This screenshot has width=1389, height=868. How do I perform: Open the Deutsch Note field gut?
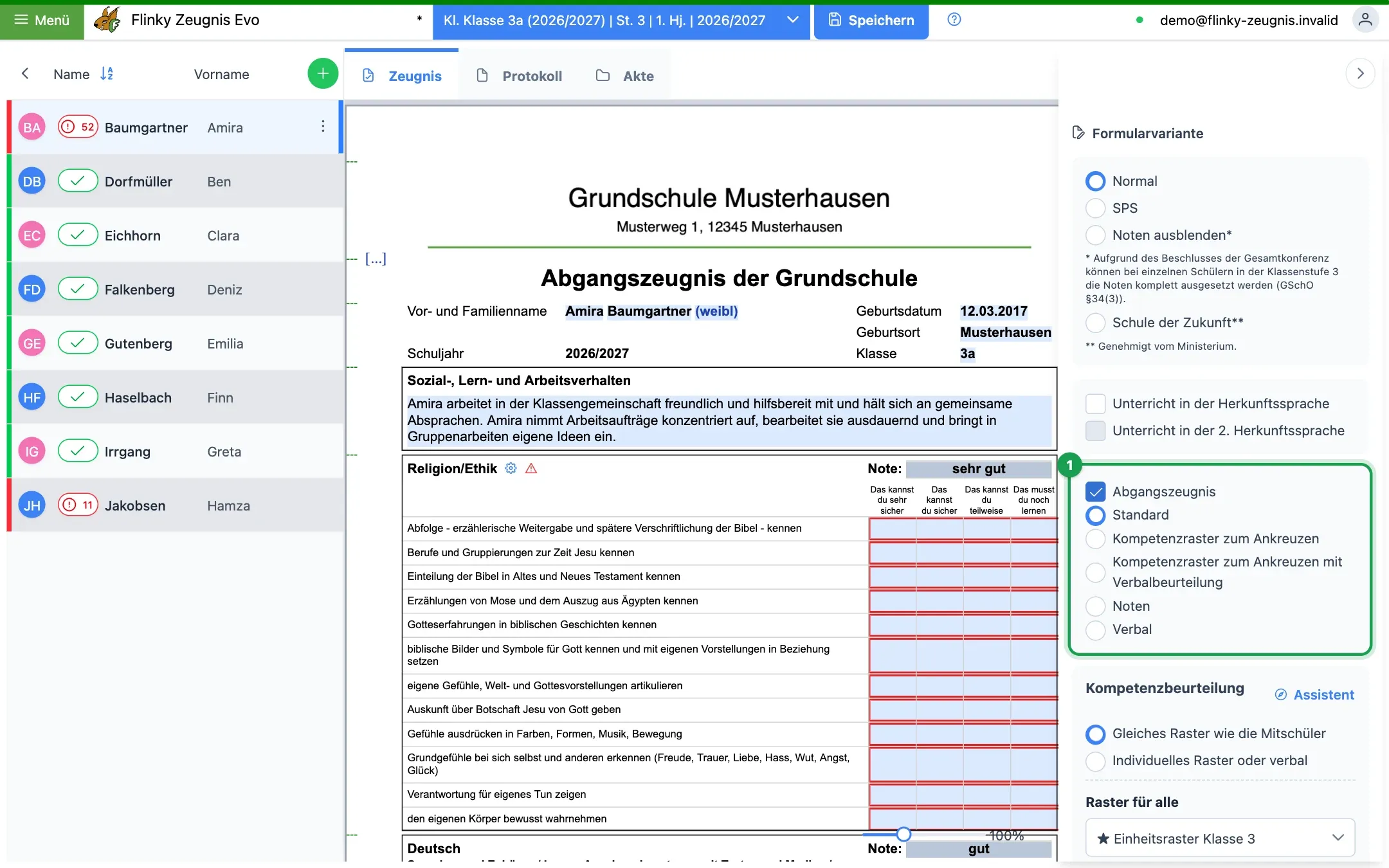(978, 849)
